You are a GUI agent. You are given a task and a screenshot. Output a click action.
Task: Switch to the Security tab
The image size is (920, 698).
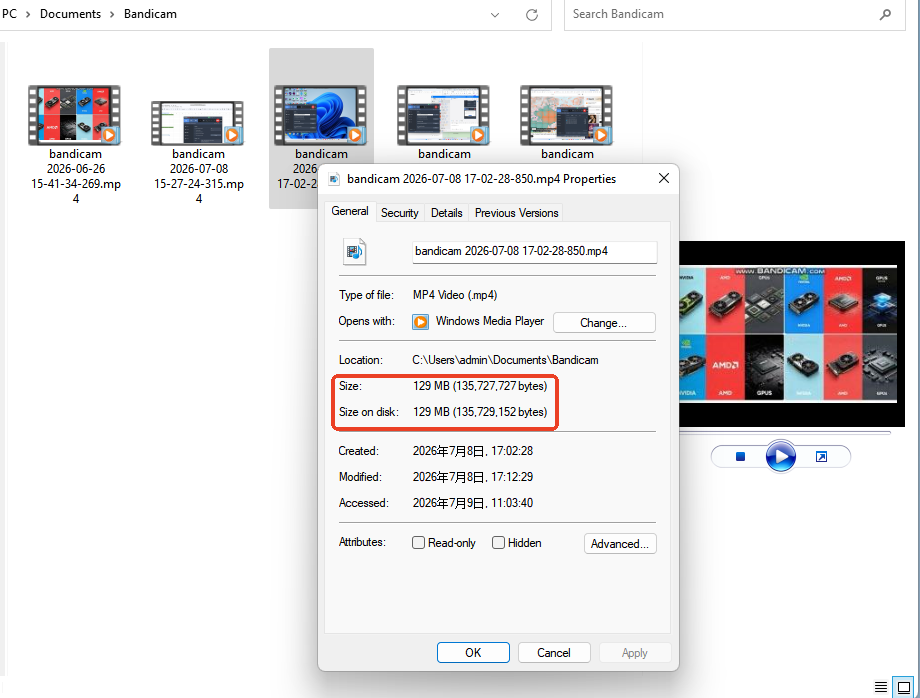click(x=400, y=213)
